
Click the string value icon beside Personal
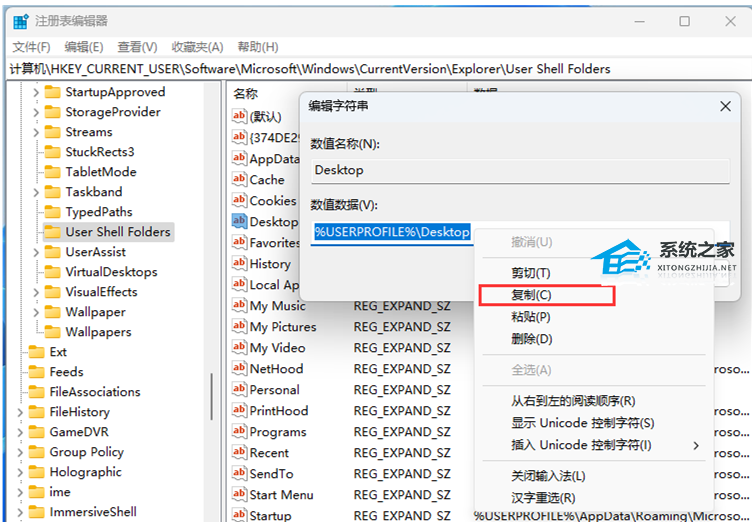[x=239, y=389]
